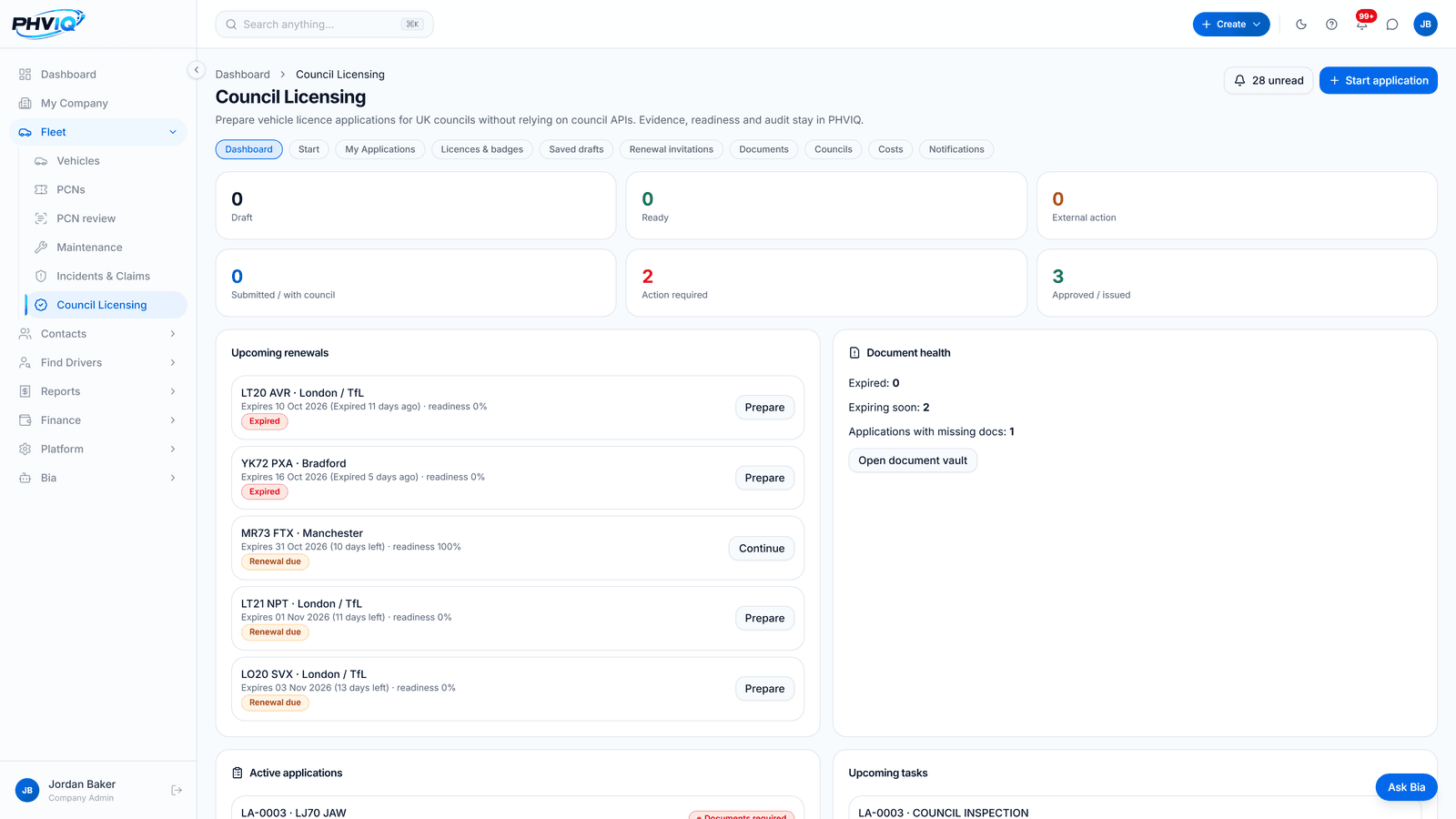Open PCN review under Fleet
1456x819 pixels.
click(106, 218)
